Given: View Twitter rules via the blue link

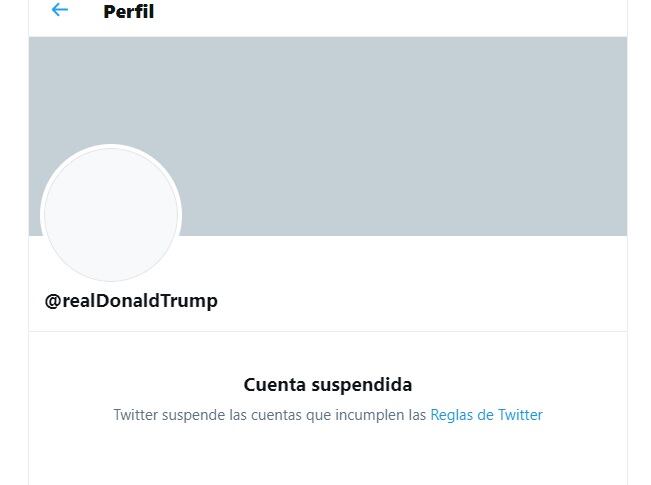Looking at the screenshot, I should click(486, 415).
